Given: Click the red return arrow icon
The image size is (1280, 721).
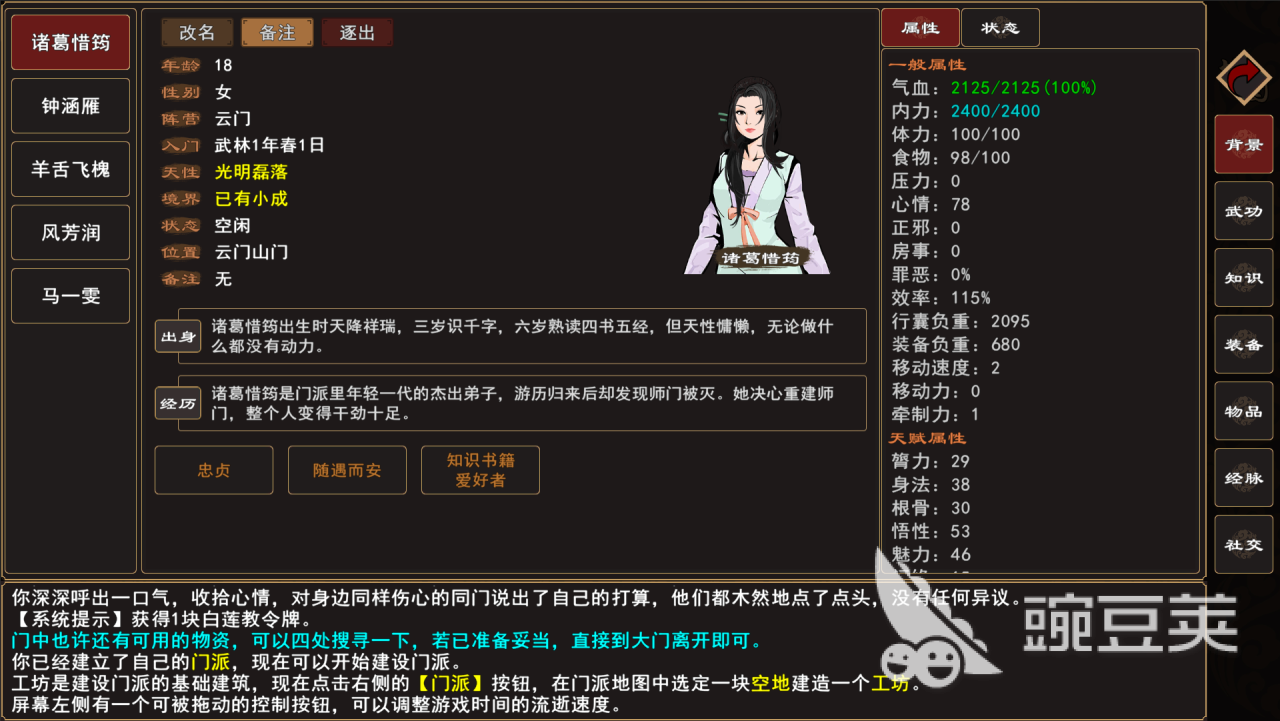Looking at the screenshot, I should tap(1243, 78).
